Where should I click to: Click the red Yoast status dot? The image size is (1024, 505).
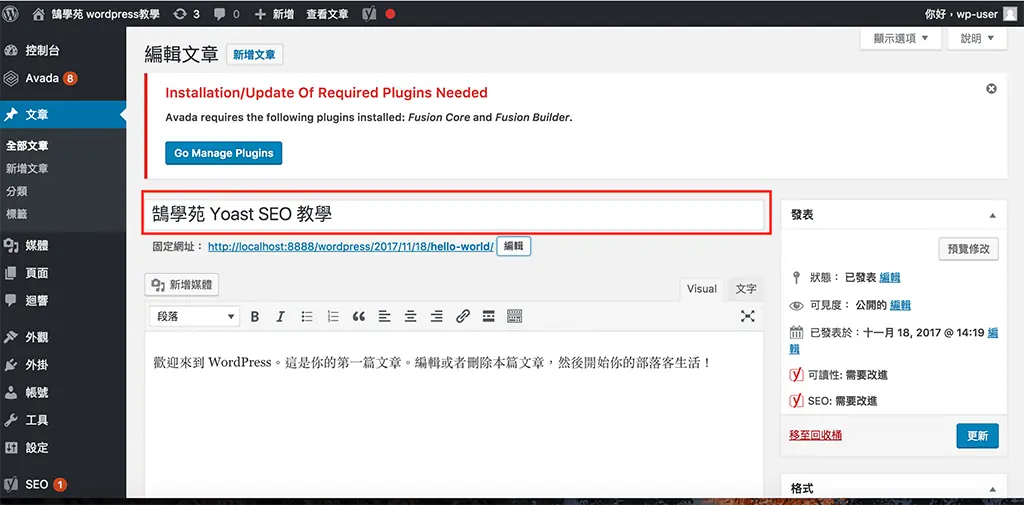tap(390, 14)
